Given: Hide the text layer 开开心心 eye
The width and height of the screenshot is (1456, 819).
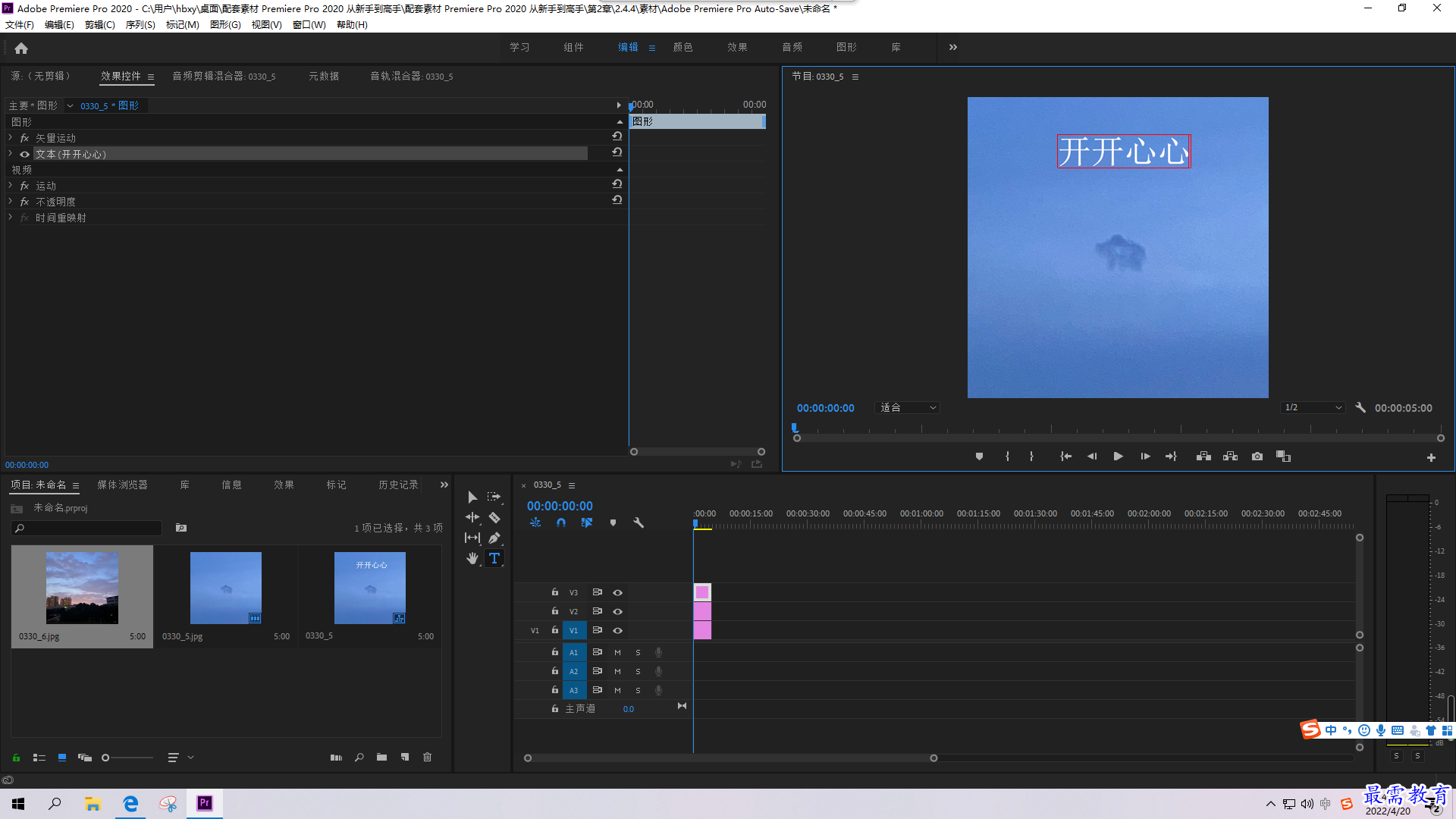Looking at the screenshot, I should pos(24,154).
